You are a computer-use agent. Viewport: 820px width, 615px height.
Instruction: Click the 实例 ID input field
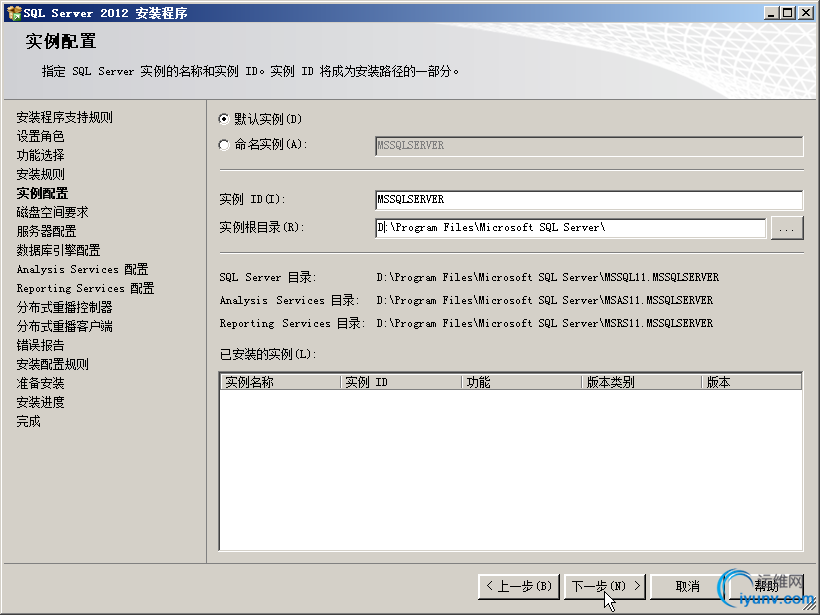pos(589,200)
